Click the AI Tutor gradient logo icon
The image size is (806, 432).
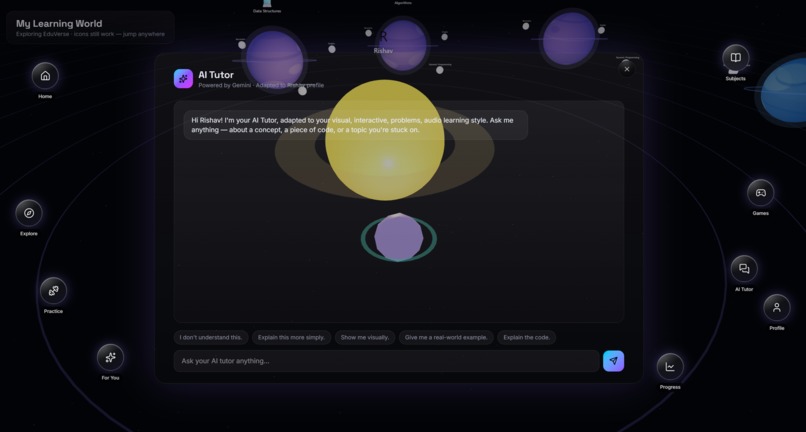184,79
